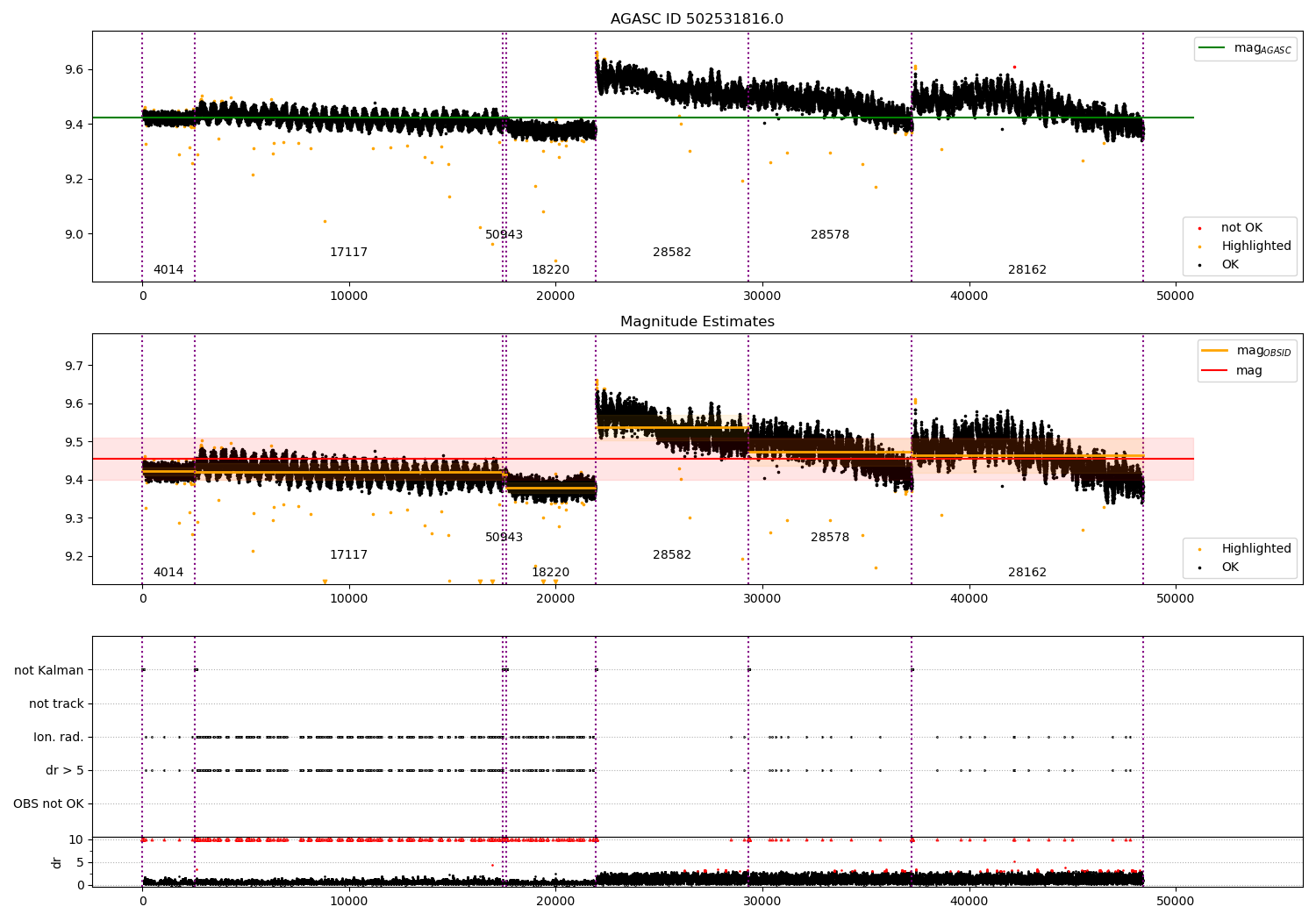Click obsid label 28162 in middle plot
The width and height of the screenshot is (1316, 921).
pyautogui.click(x=1027, y=573)
